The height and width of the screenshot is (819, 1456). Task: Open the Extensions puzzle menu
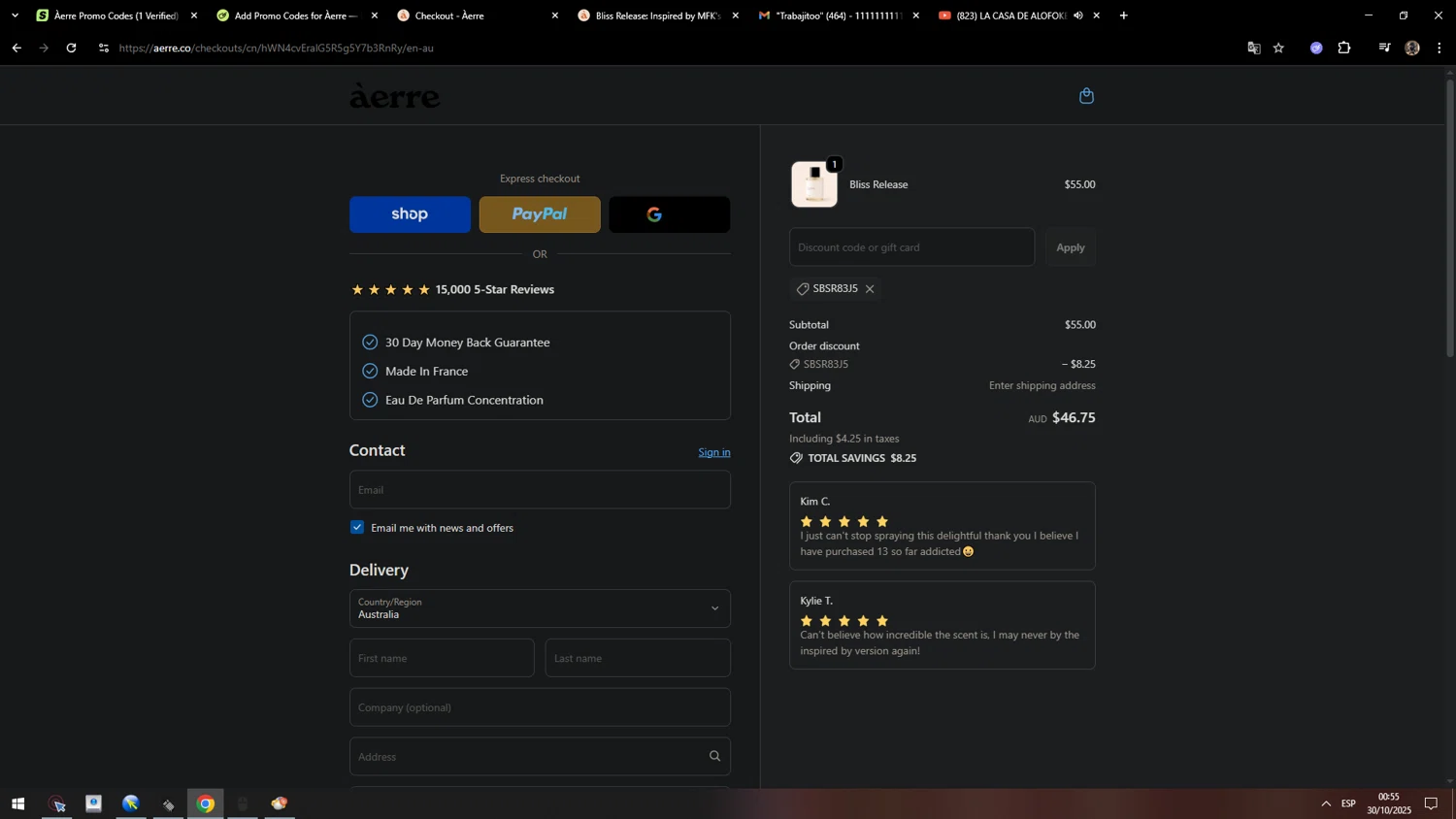(1344, 48)
